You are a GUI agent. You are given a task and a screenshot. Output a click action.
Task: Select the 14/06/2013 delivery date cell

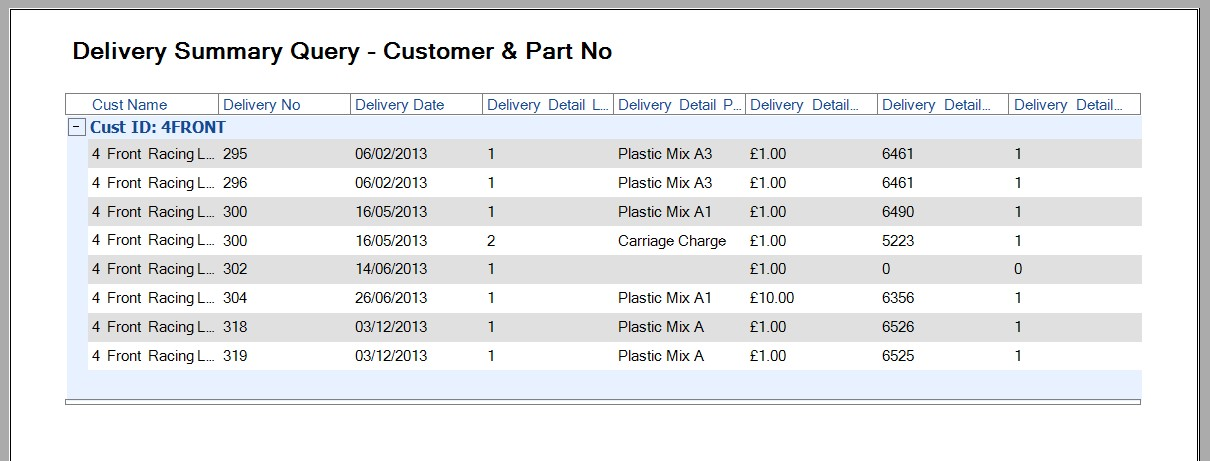[391, 269]
